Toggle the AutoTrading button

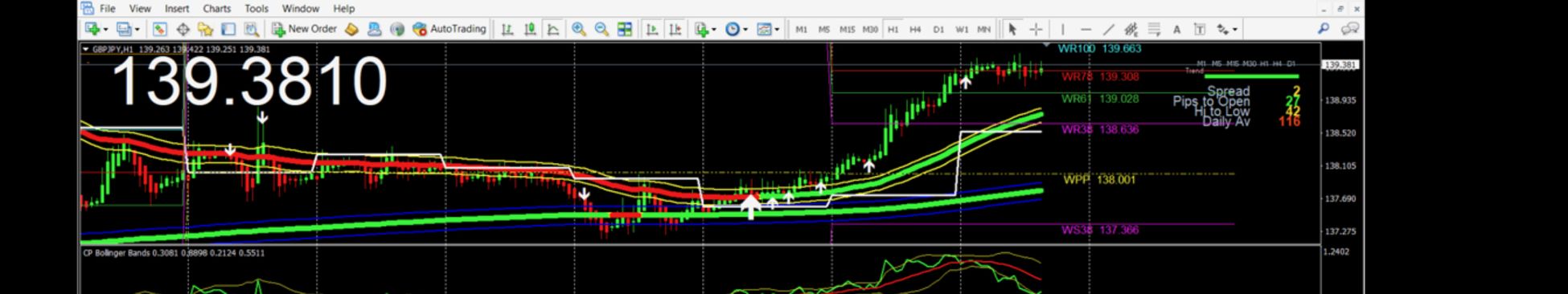[449, 29]
